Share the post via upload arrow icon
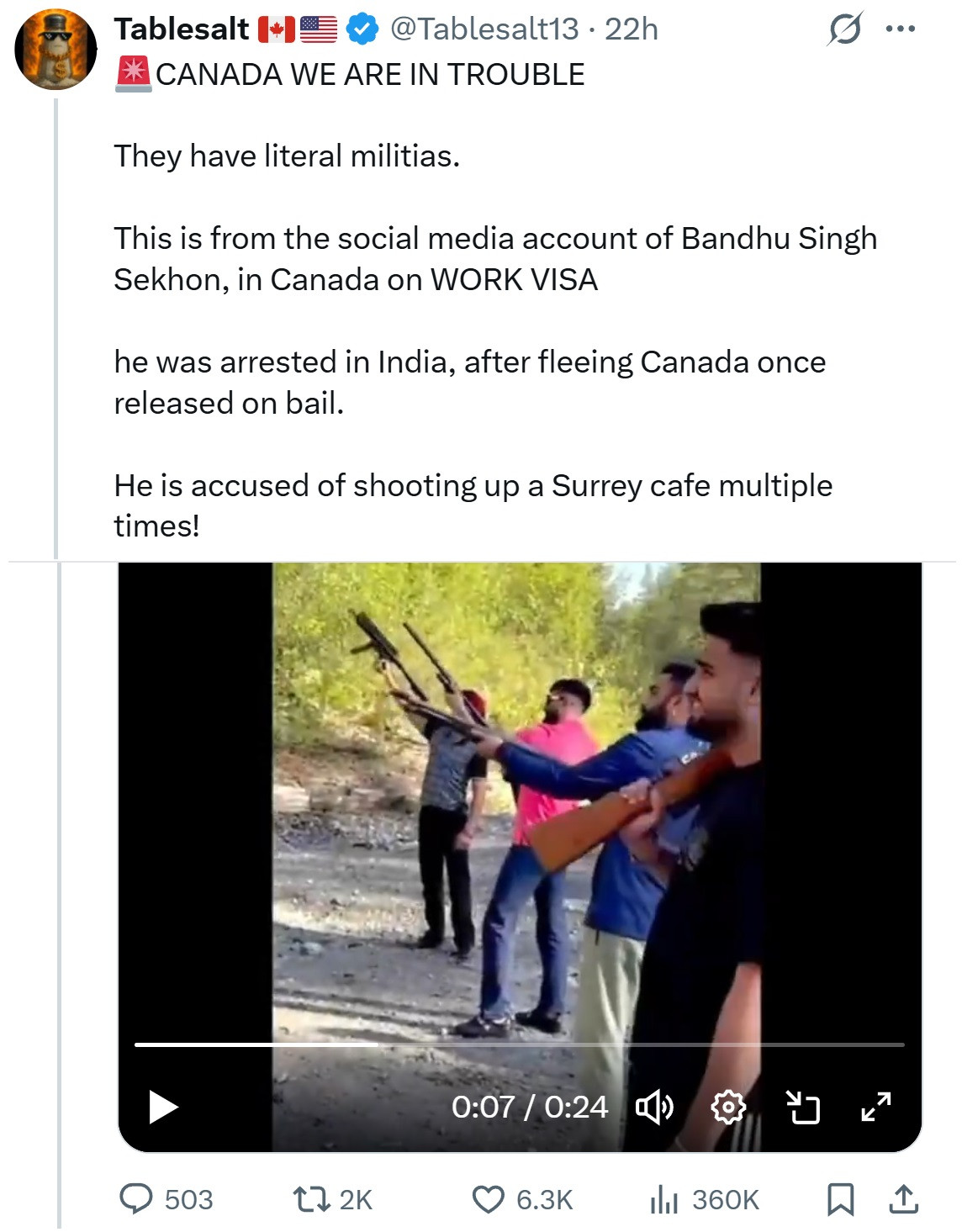This screenshot has width=962, height=1232. (x=903, y=1198)
